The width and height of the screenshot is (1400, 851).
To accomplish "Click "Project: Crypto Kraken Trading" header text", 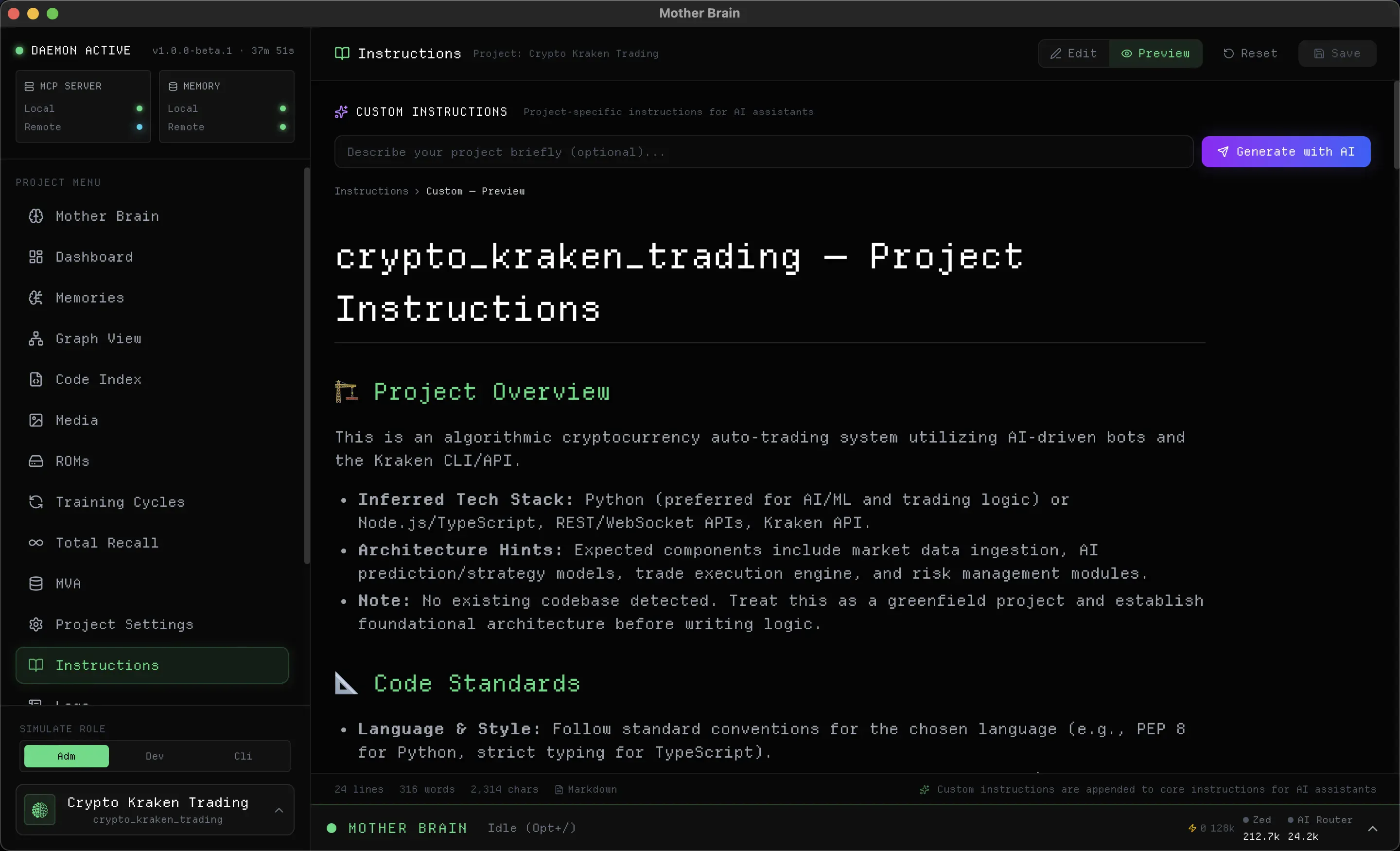I will 566,53.
